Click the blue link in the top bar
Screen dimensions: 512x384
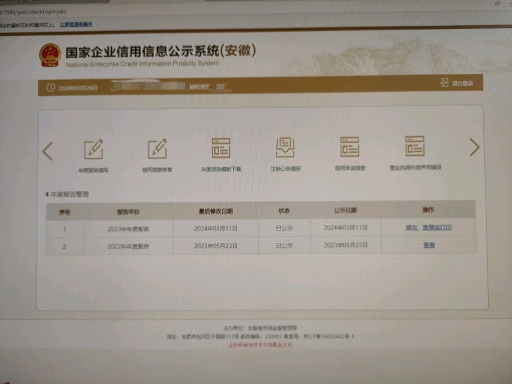[76, 24]
